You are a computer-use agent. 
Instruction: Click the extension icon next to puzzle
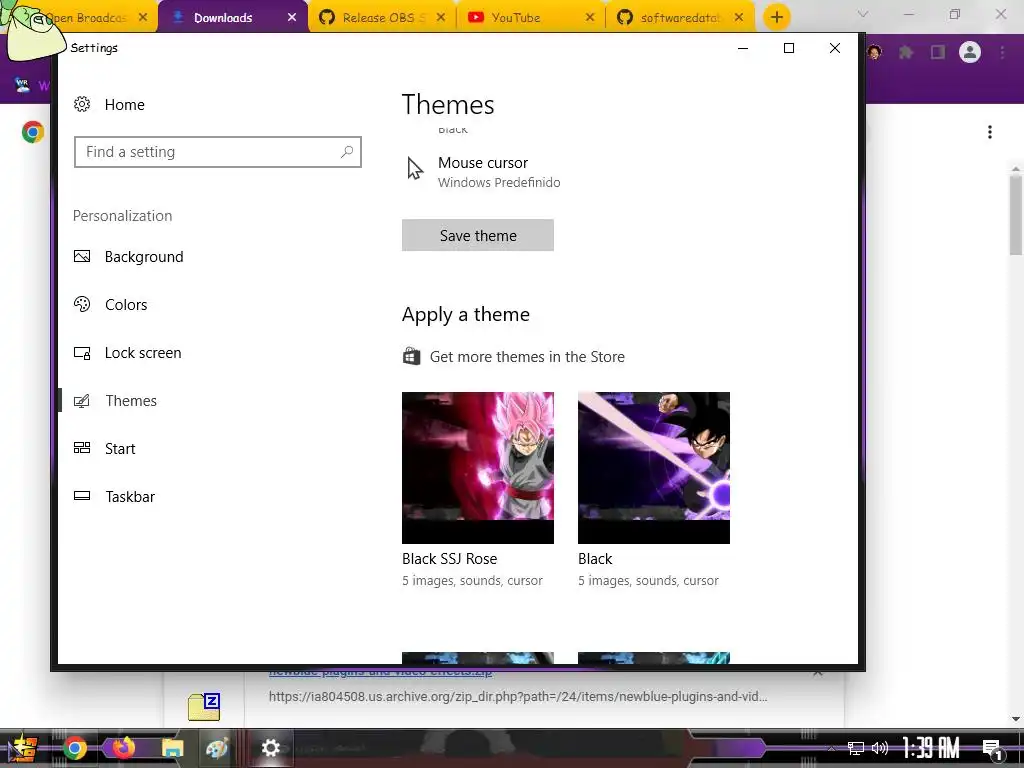874,52
